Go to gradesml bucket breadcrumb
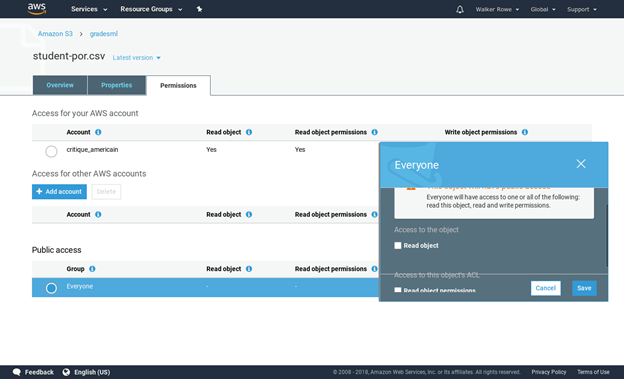The height and width of the screenshot is (379, 624). coord(103,34)
